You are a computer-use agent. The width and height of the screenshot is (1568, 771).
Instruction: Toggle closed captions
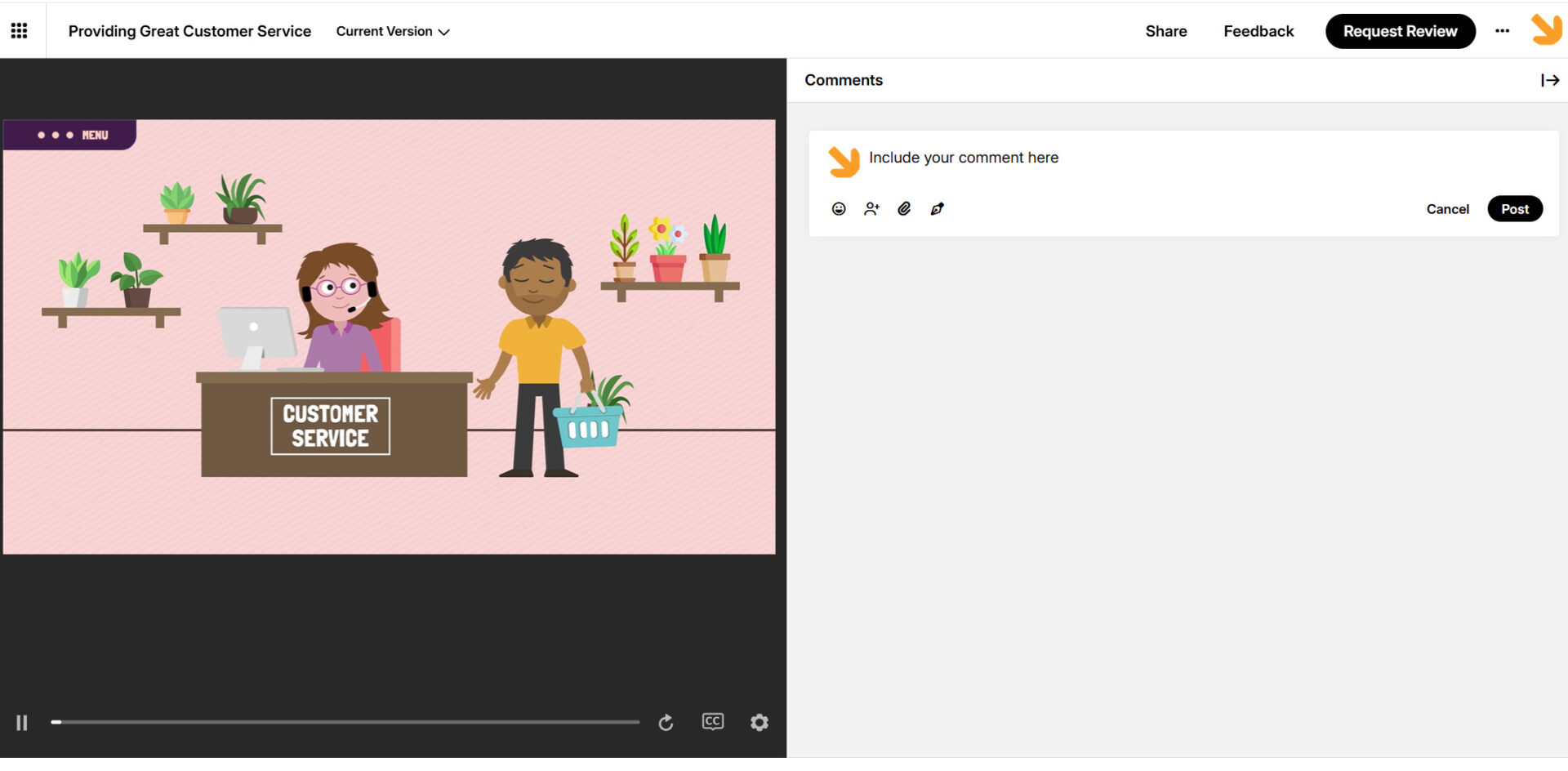coord(712,722)
